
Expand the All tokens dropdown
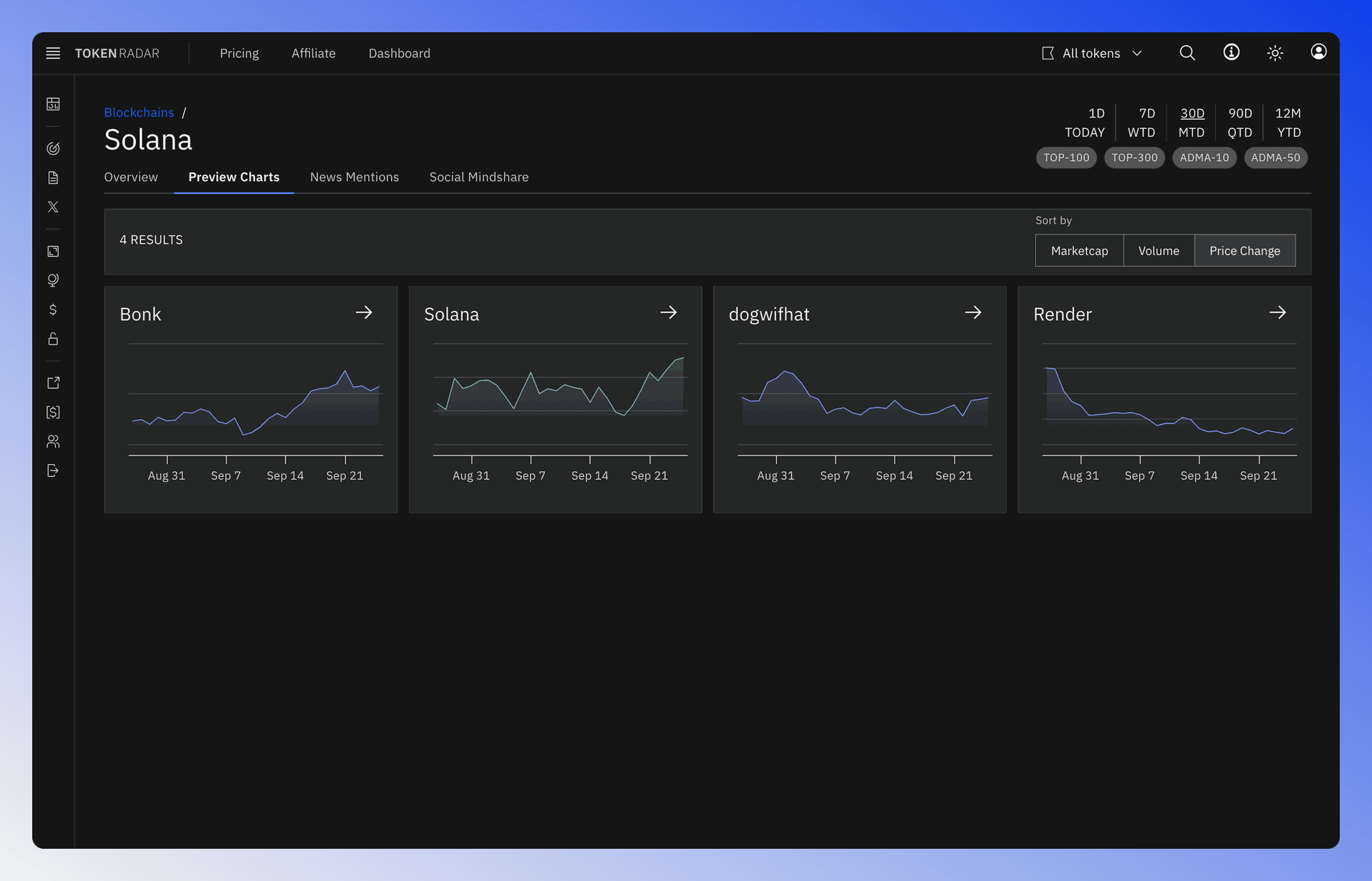[1093, 53]
